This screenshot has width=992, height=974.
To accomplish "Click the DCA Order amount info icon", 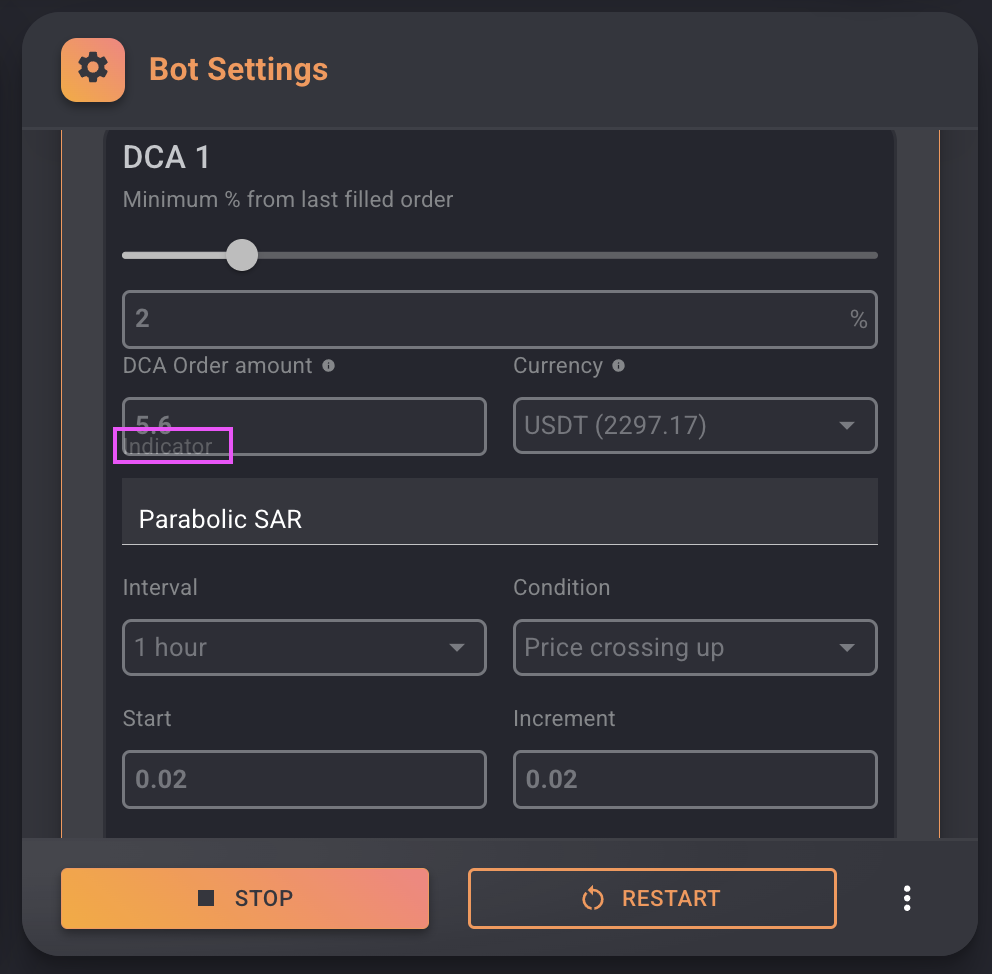I will tap(328, 366).
